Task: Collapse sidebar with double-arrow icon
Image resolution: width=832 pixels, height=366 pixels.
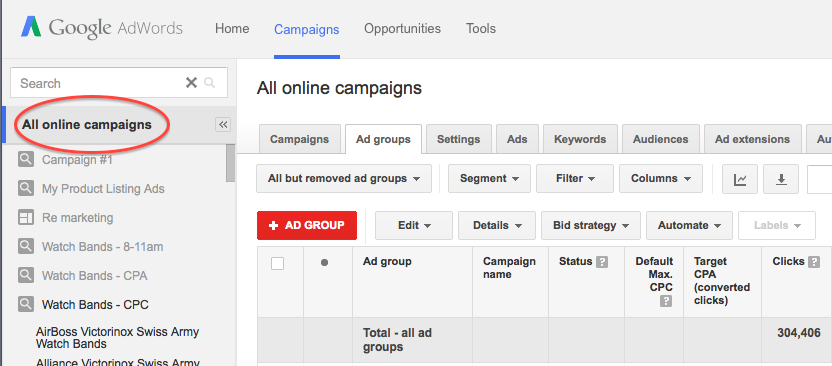Action: [223, 125]
